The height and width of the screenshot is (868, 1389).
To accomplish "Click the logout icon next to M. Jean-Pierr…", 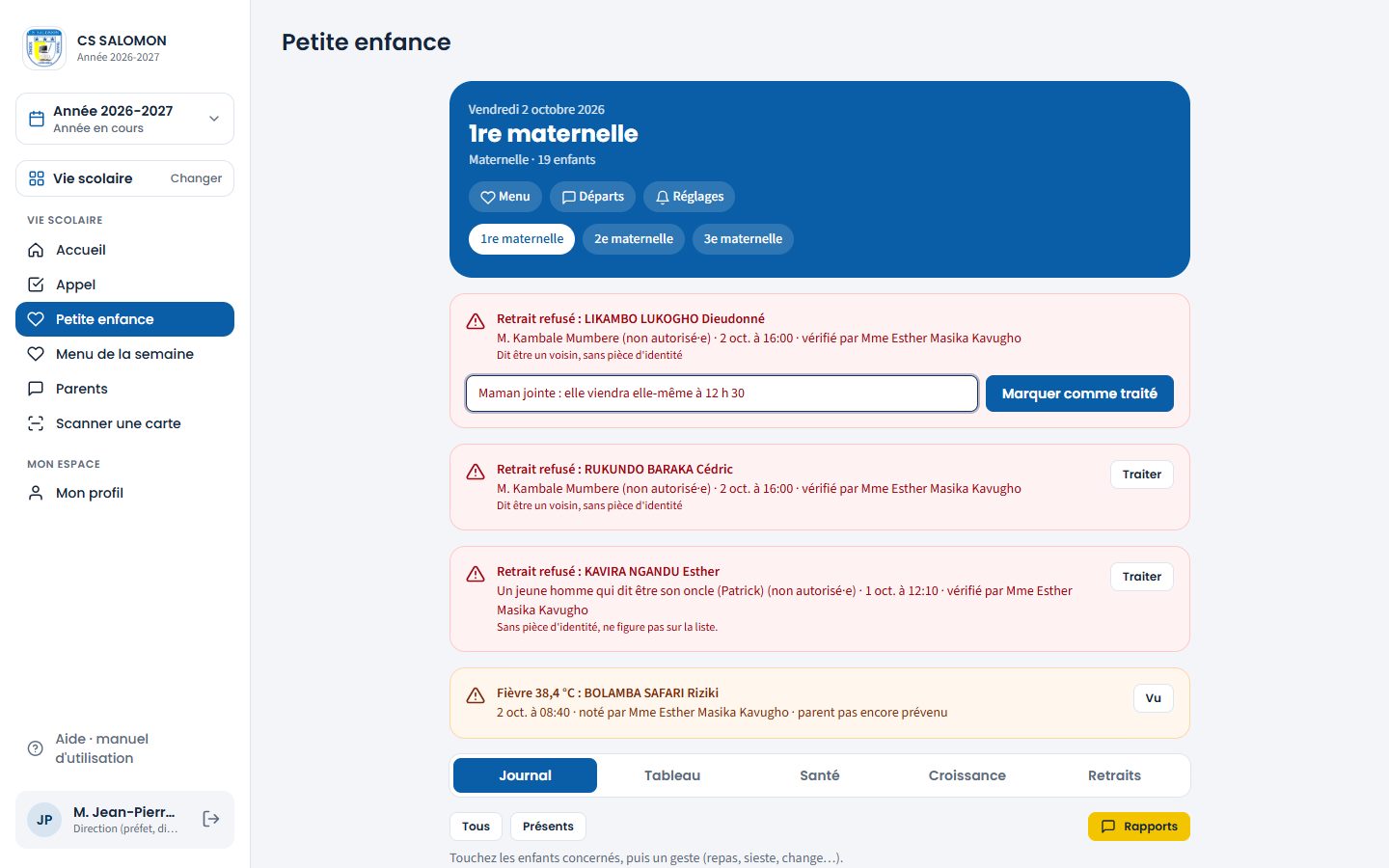I will (211, 819).
